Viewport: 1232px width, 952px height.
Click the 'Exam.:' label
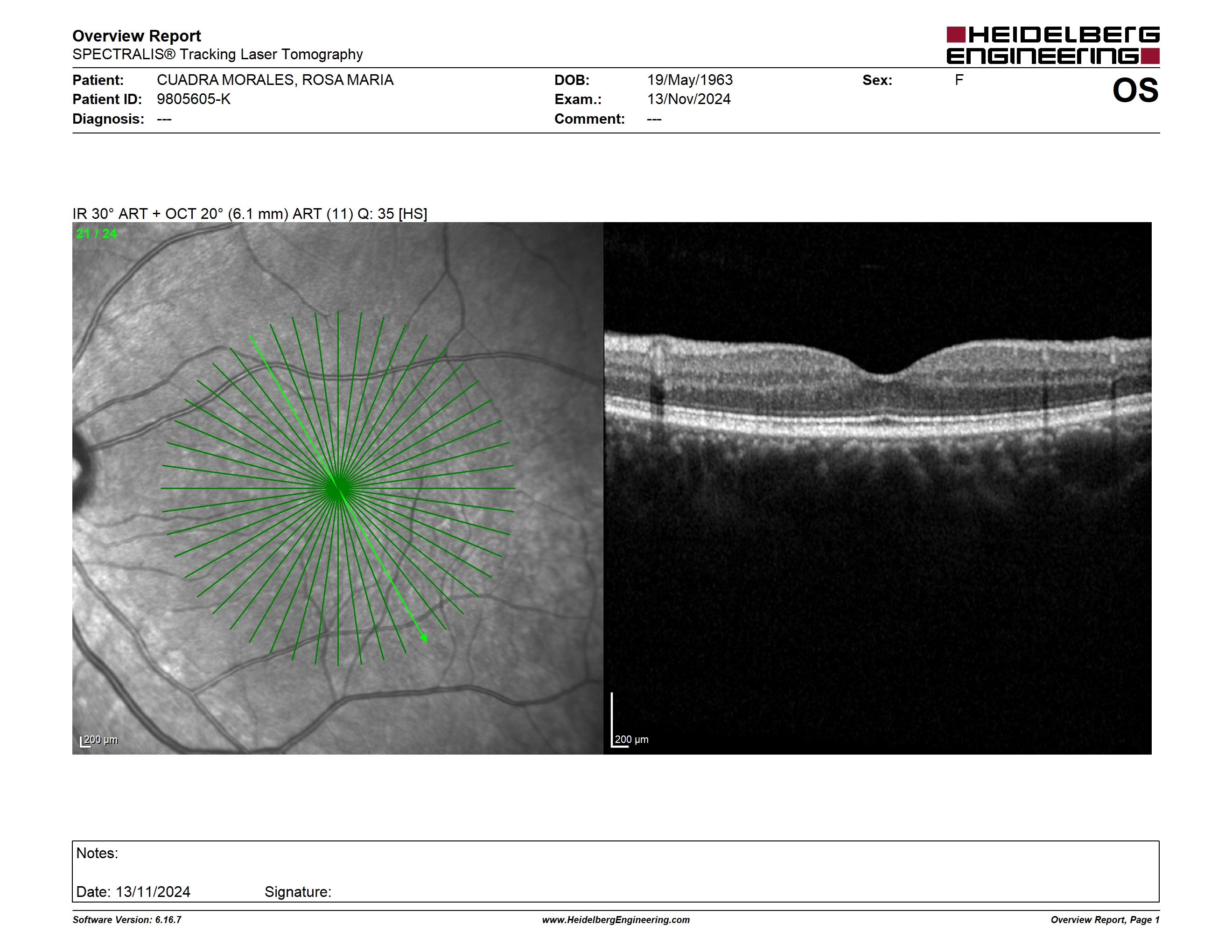(x=578, y=99)
